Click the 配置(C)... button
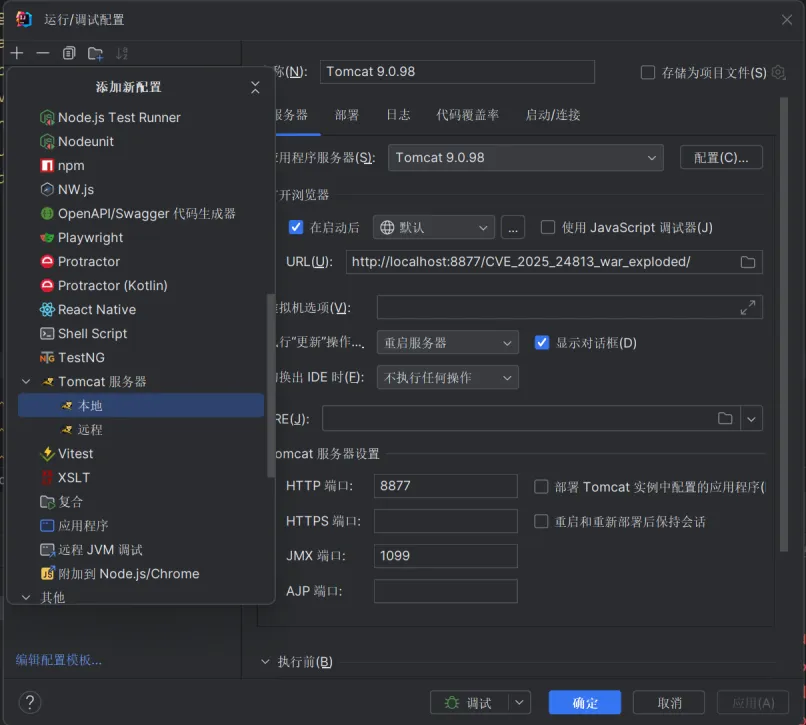Viewport: 806px width, 725px height. coord(721,157)
